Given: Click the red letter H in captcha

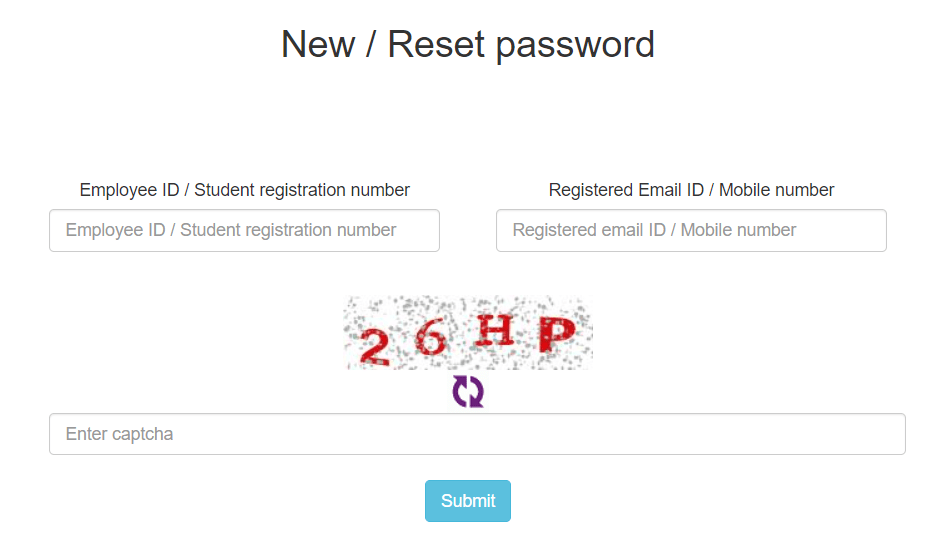Looking at the screenshot, I should pos(495,331).
